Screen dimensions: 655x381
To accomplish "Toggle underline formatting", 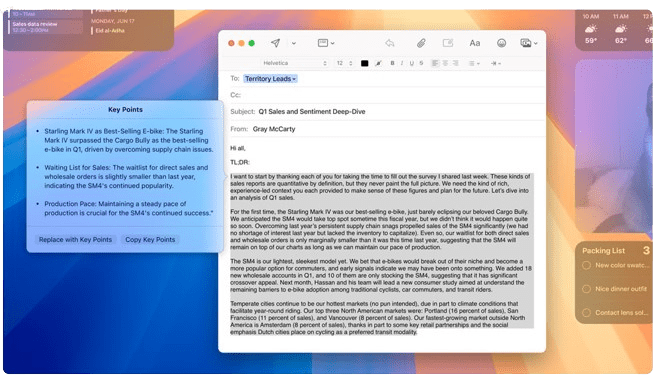I will tap(411, 63).
